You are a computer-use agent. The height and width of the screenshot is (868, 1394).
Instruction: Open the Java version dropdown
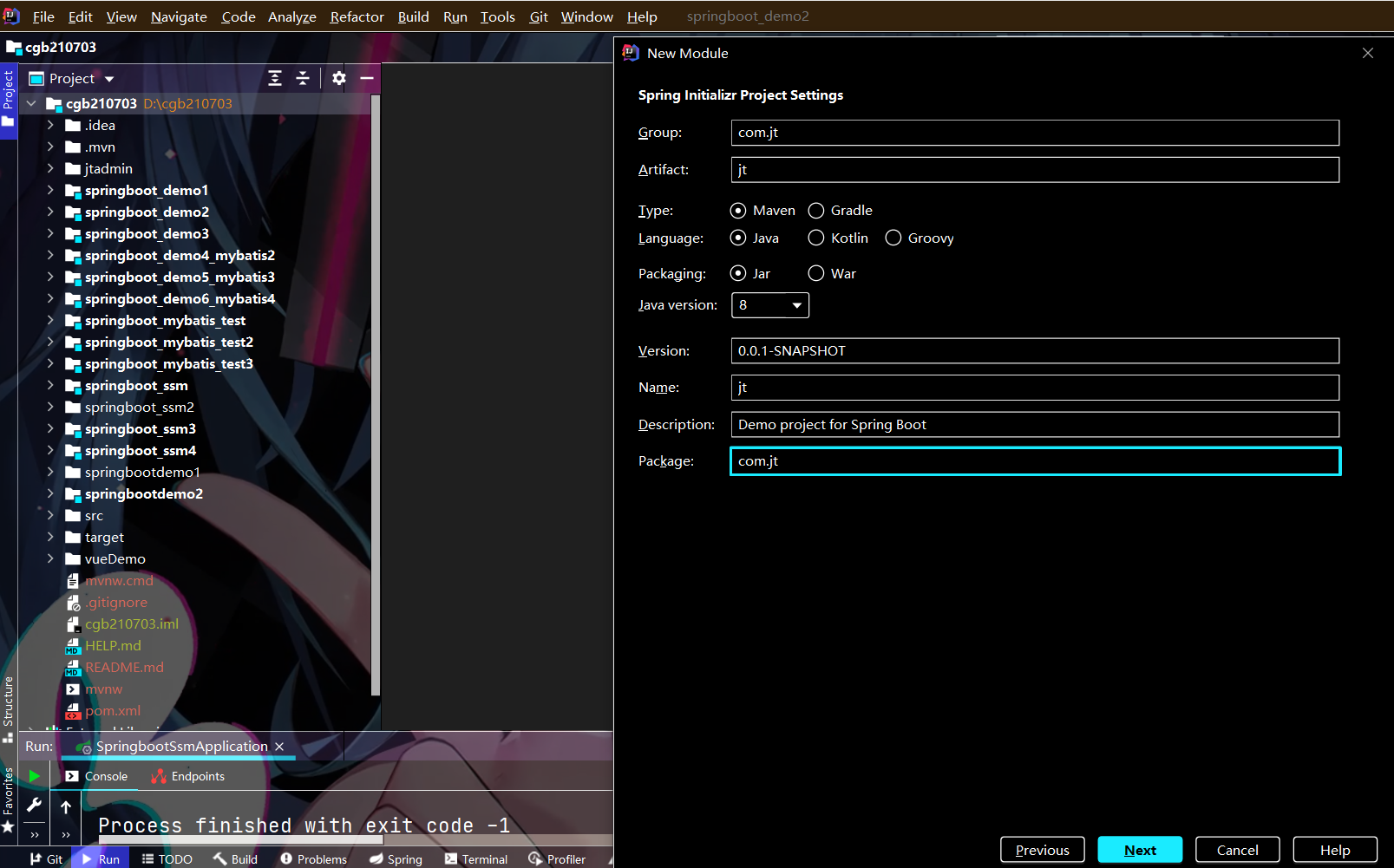pos(770,305)
